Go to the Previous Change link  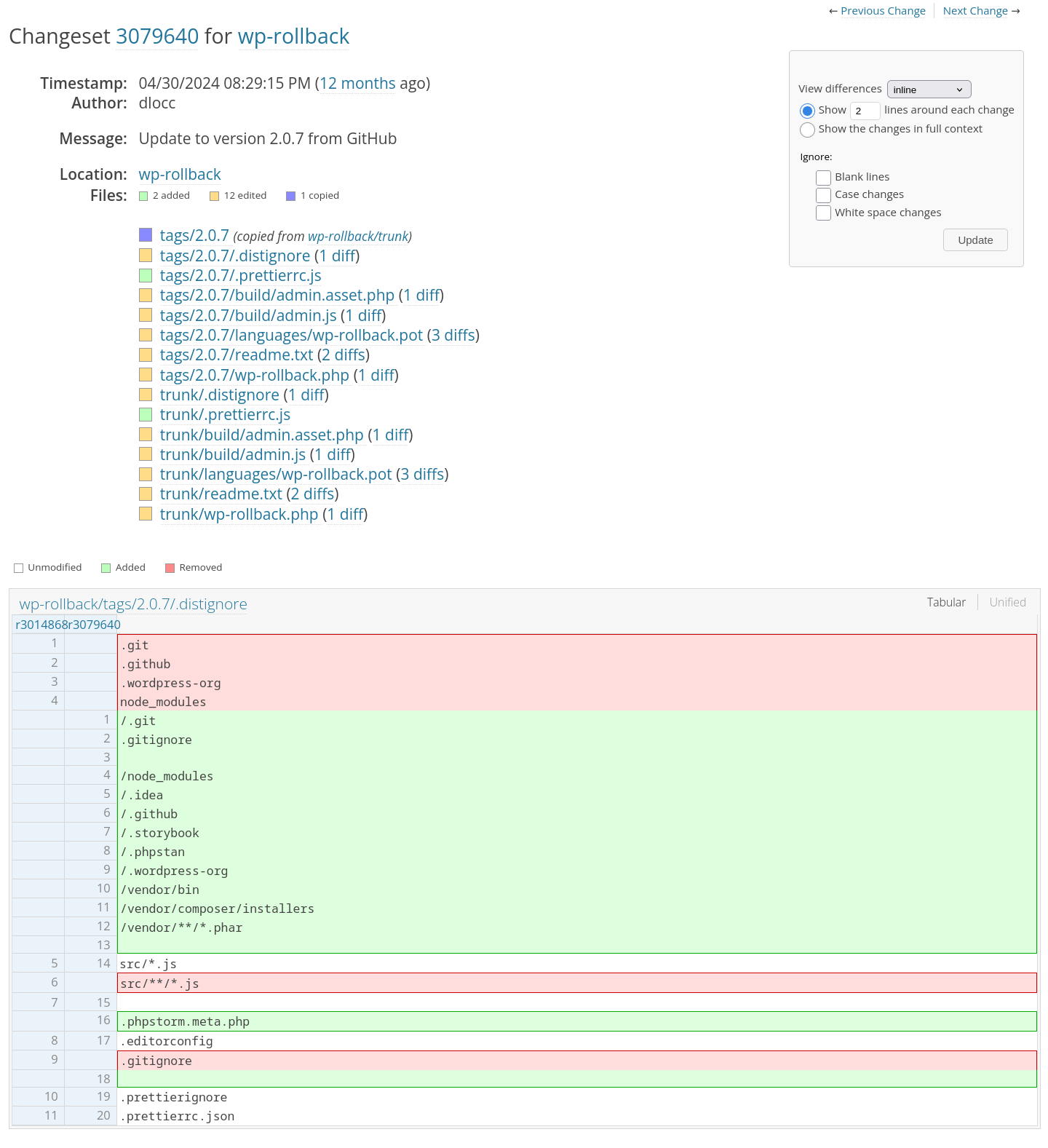tap(882, 11)
